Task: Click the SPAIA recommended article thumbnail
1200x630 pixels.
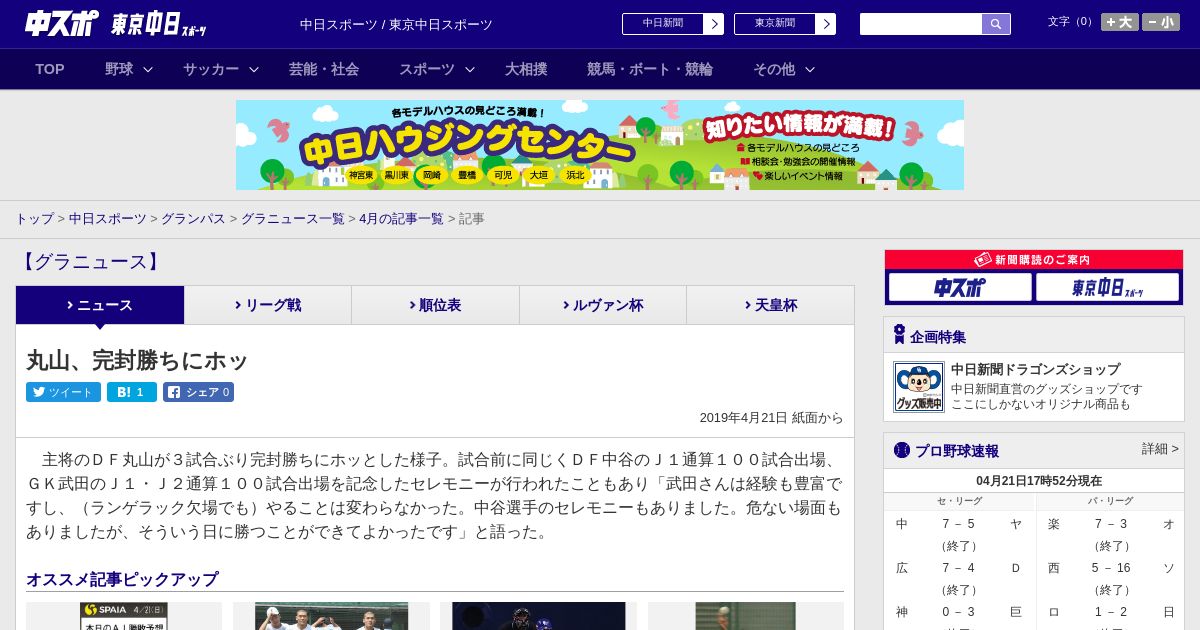Action: pyautogui.click(x=124, y=616)
